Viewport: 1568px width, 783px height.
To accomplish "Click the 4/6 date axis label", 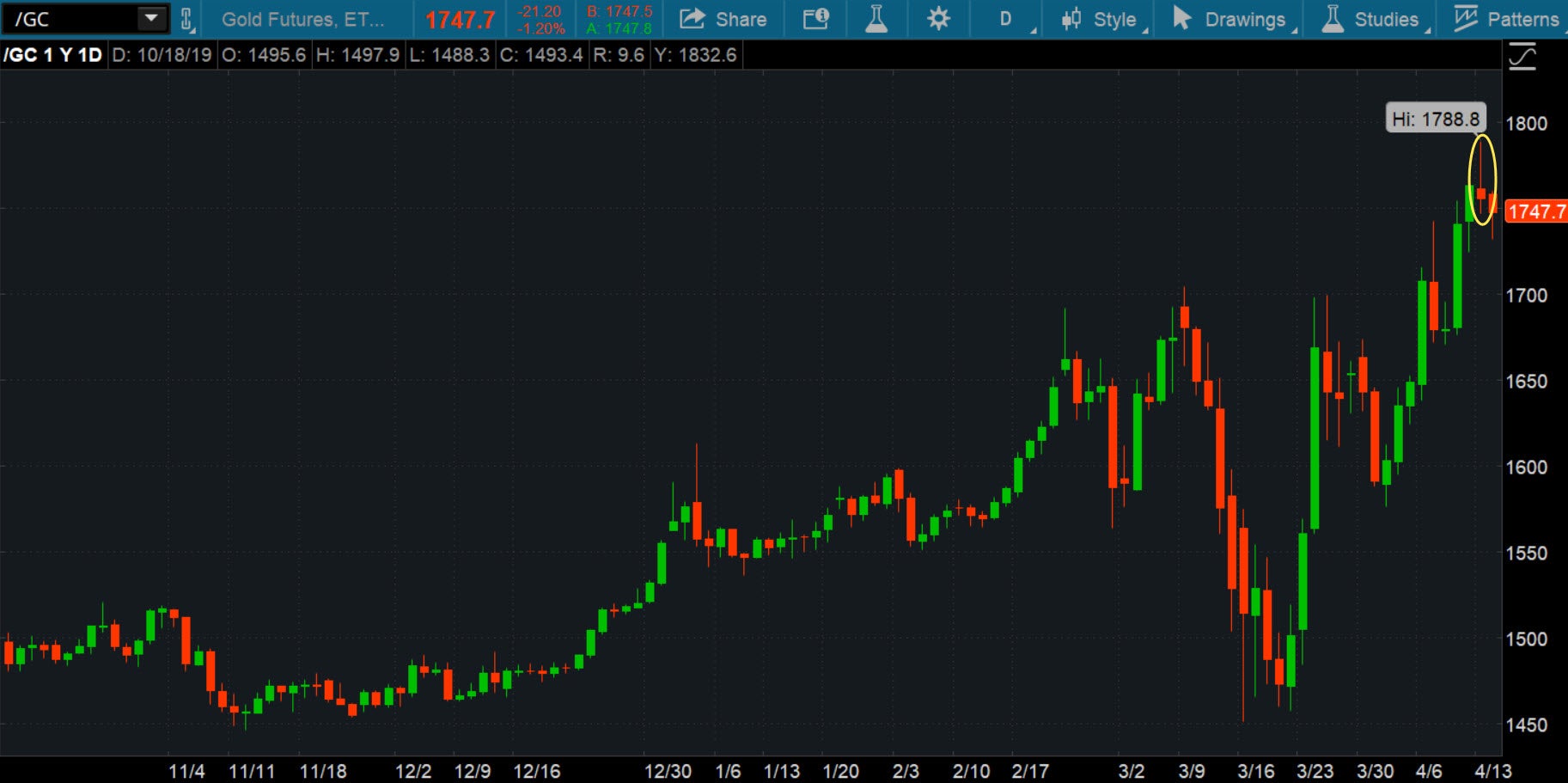I will click(x=1429, y=771).
